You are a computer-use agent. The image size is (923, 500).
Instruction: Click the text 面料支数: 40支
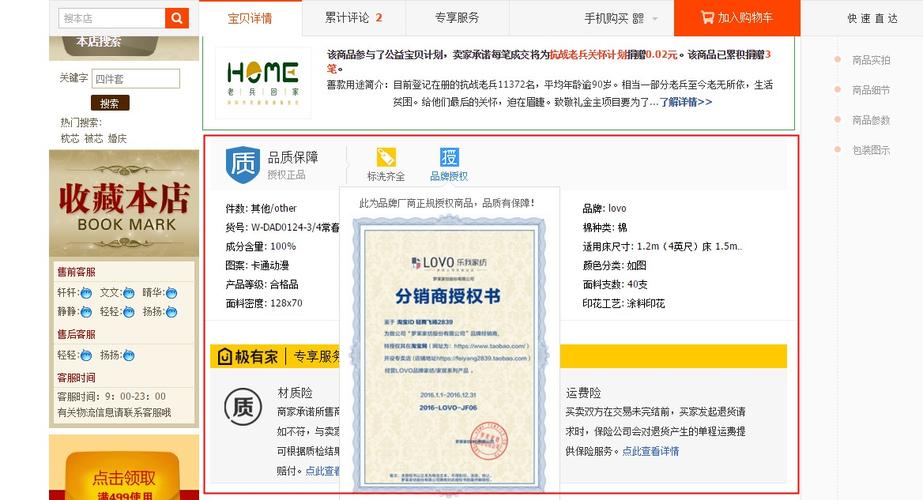tap(615, 284)
